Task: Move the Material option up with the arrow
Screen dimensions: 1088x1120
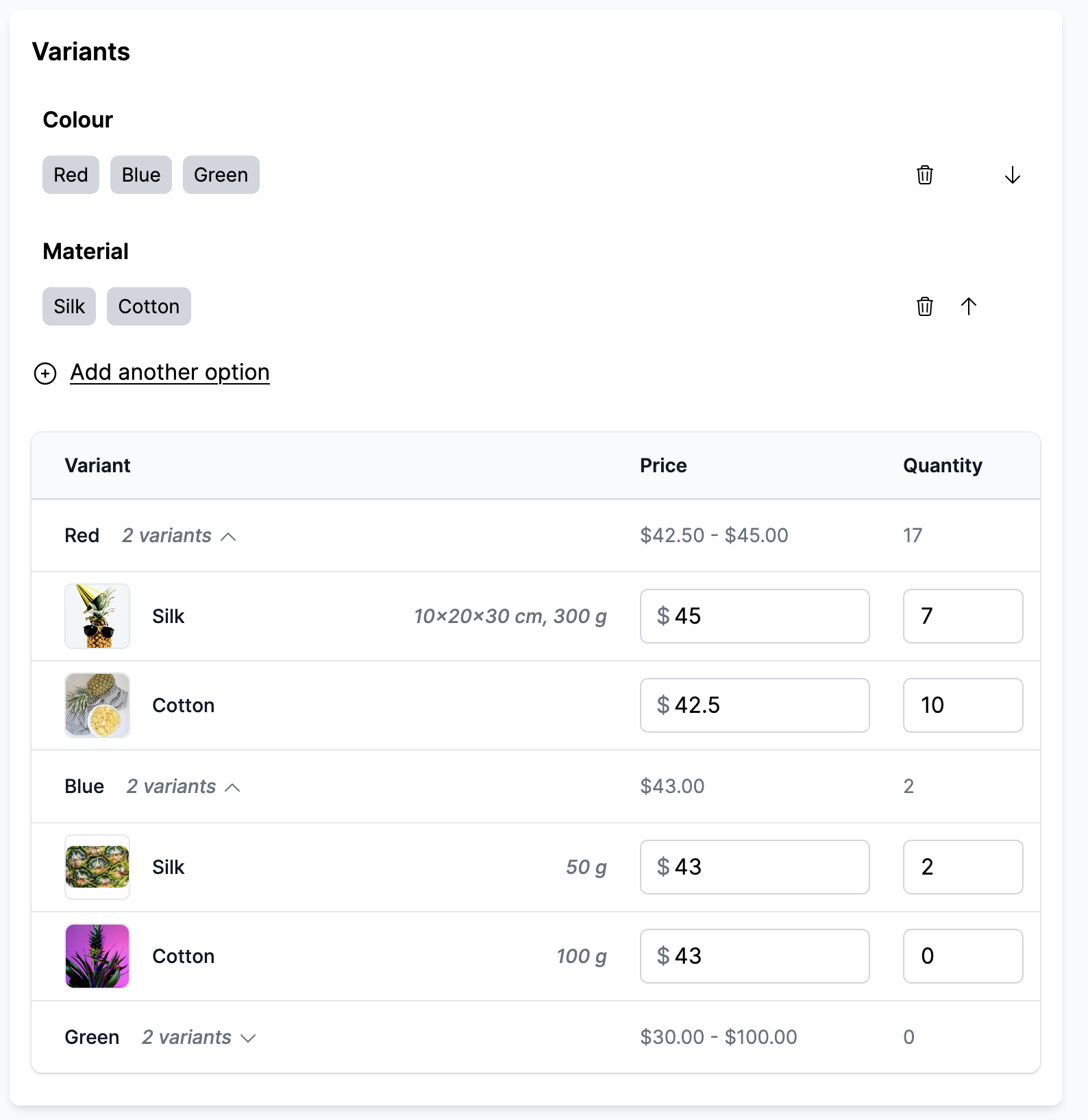Action: (969, 306)
